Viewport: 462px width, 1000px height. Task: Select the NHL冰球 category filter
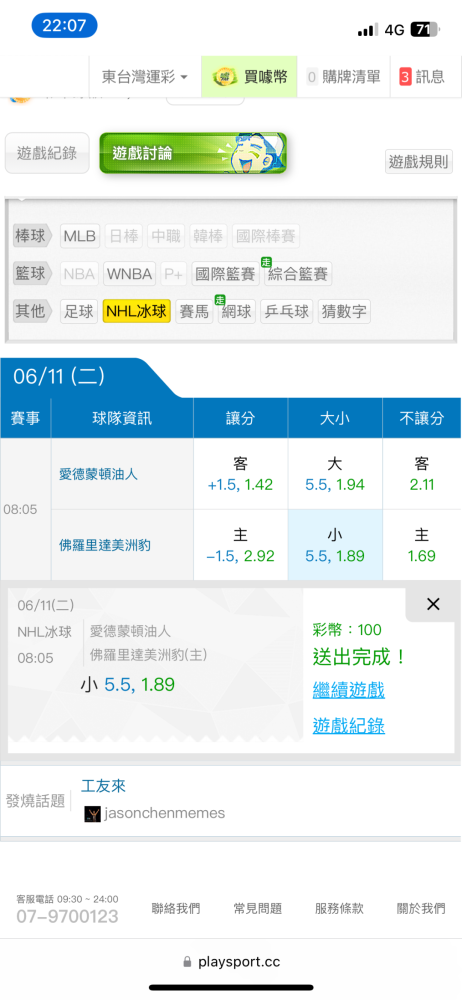[x=137, y=311]
